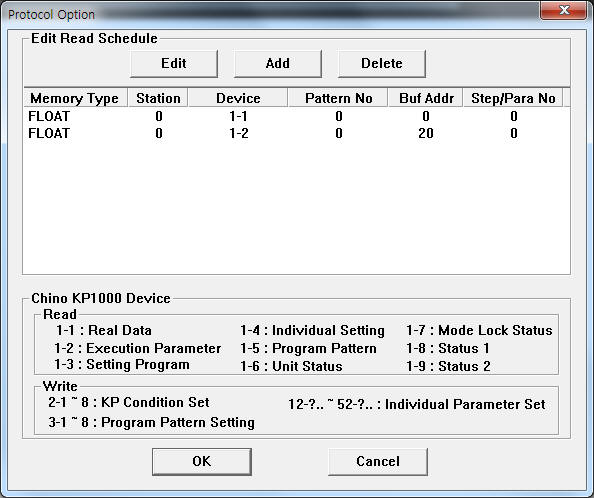Select the Device column header
This screenshot has height=498, width=594.
pos(238,98)
